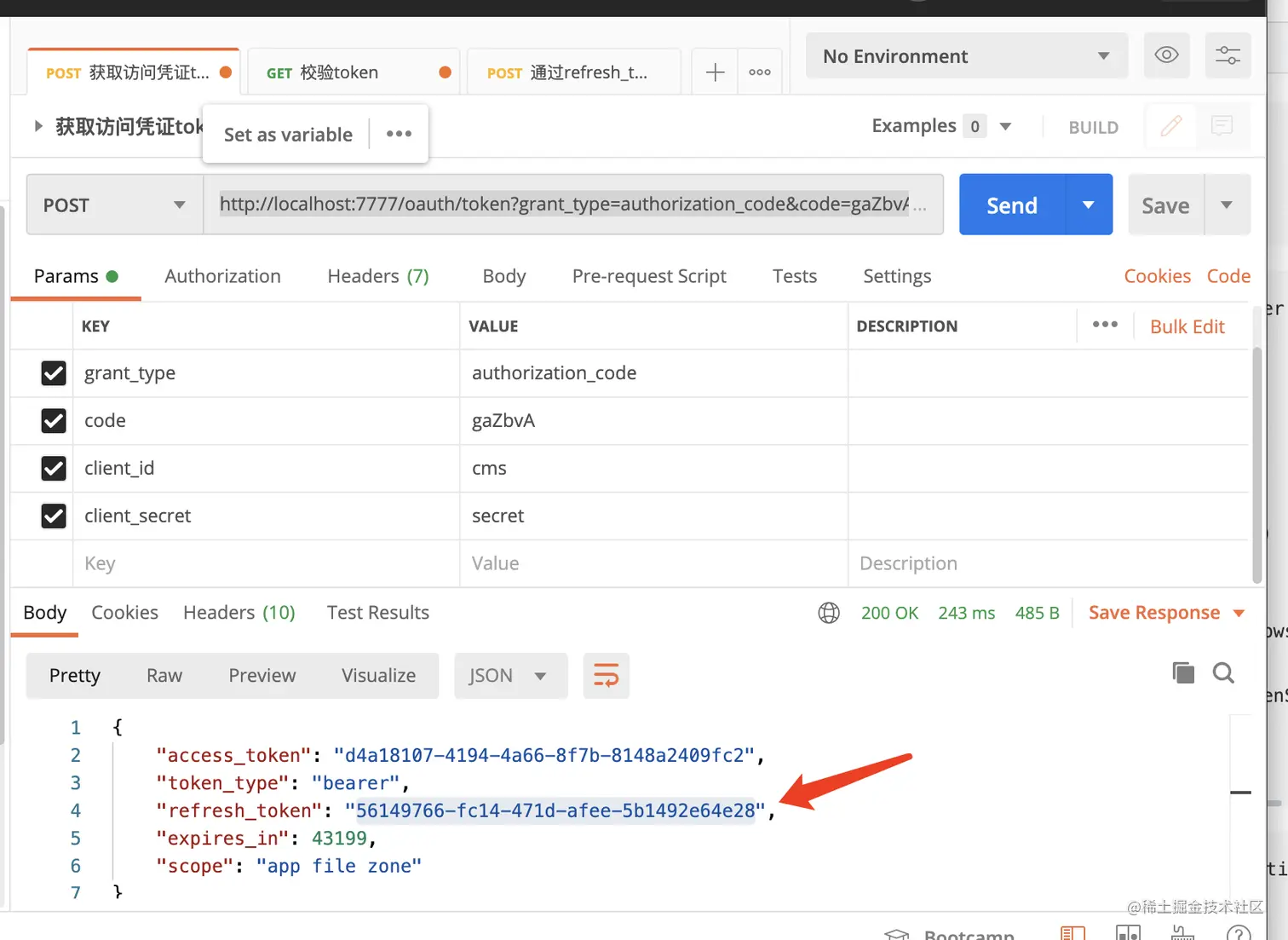Uncheck the client_secret parameter checkbox
The width and height of the screenshot is (1288, 940).
click(x=54, y=516)
